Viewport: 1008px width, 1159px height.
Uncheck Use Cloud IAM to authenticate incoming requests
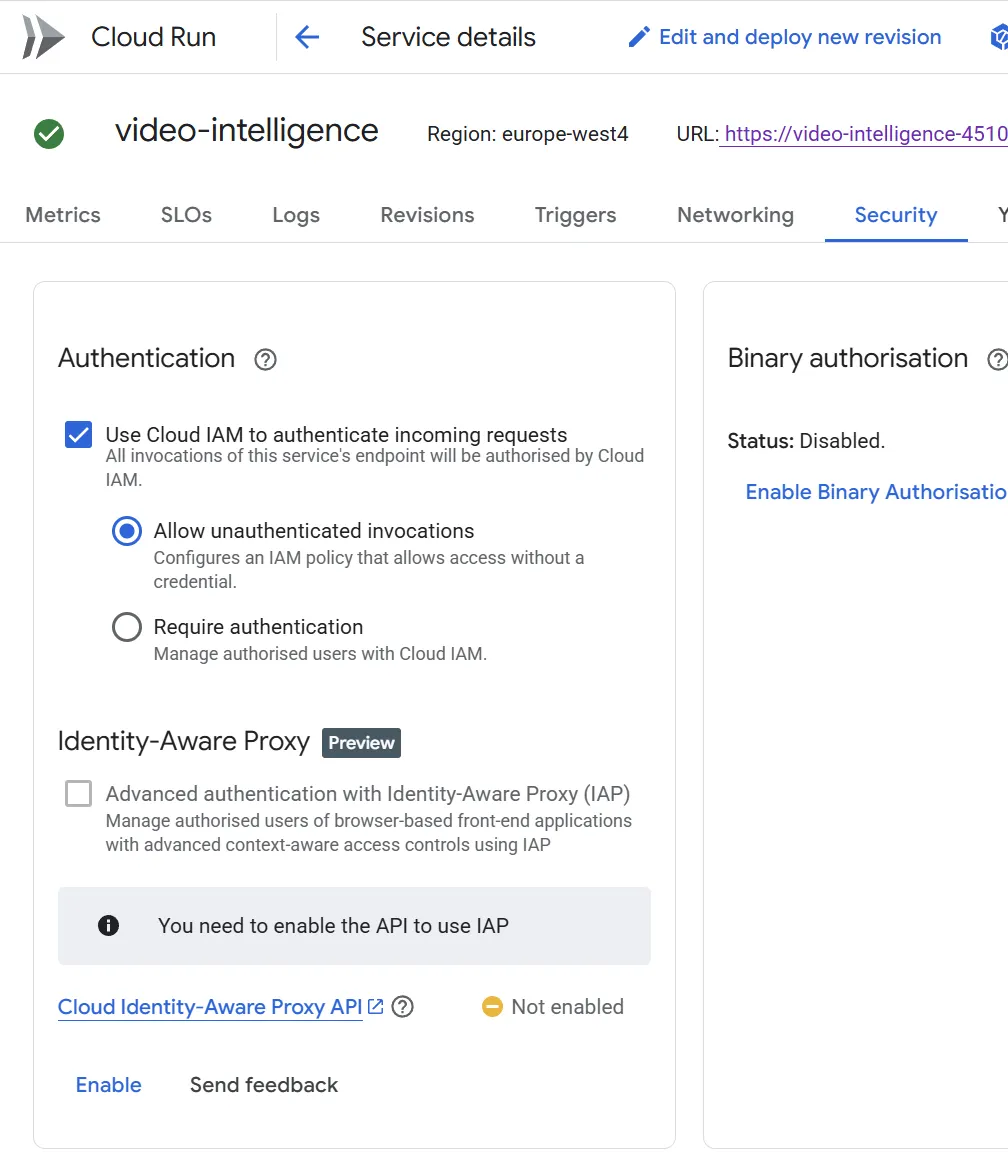pyautogui.click(x=77, y=434)
